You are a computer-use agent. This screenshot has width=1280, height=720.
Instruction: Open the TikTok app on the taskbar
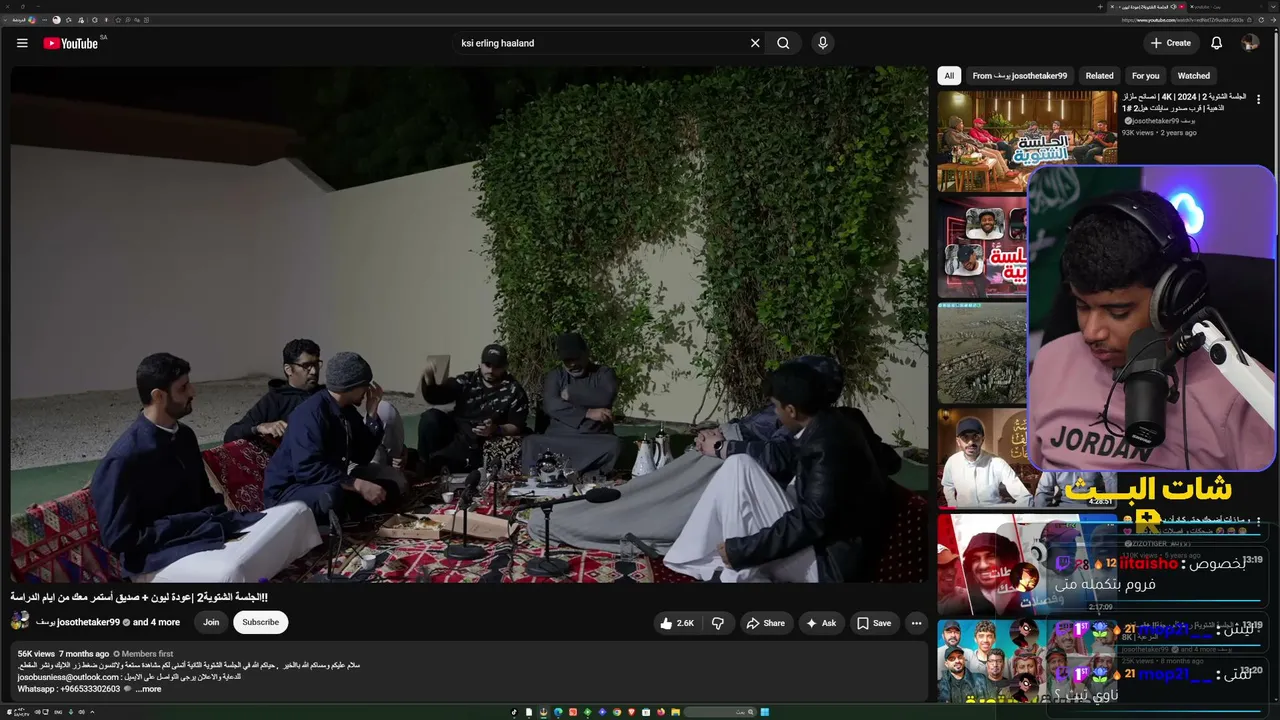[x=514, y=712]
